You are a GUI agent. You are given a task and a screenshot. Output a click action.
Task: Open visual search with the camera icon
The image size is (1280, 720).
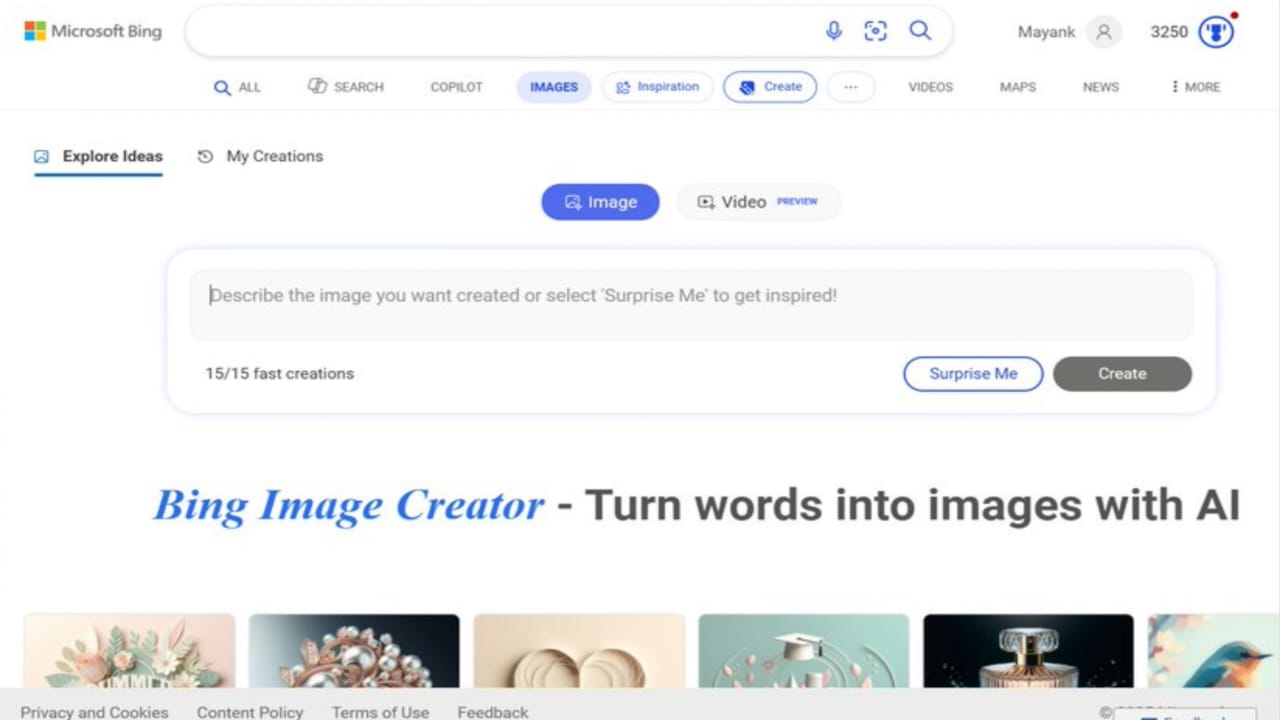[876, 31]
